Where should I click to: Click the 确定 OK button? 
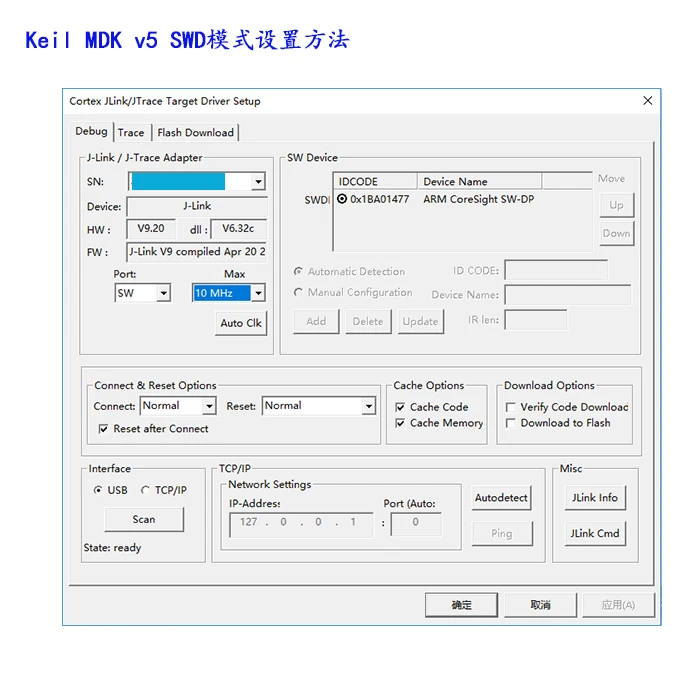[461, 605]
